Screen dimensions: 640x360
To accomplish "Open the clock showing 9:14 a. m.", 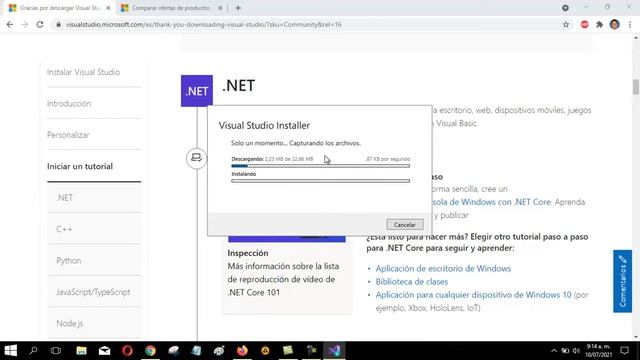I will click(599, 351).
